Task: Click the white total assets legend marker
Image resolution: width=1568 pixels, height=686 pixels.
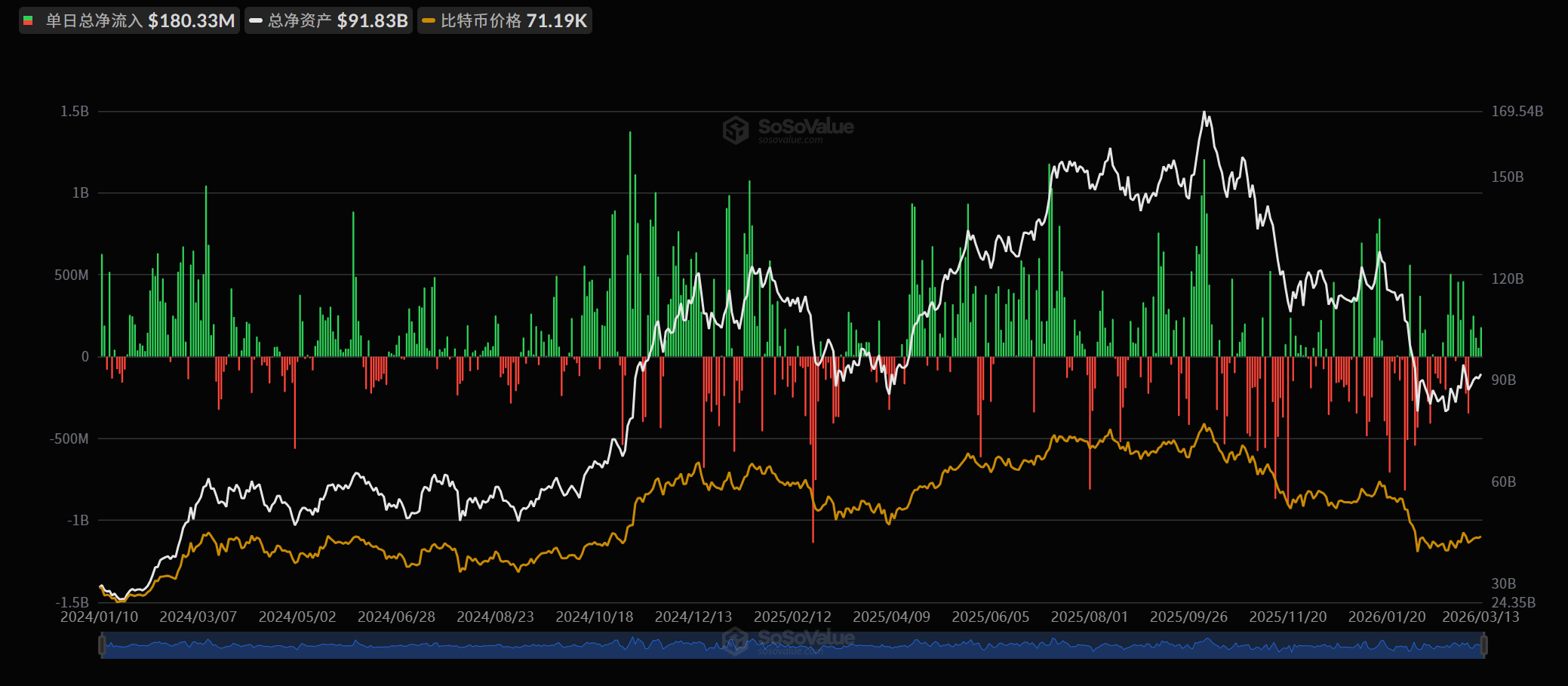Action: (x=256, y=21)
